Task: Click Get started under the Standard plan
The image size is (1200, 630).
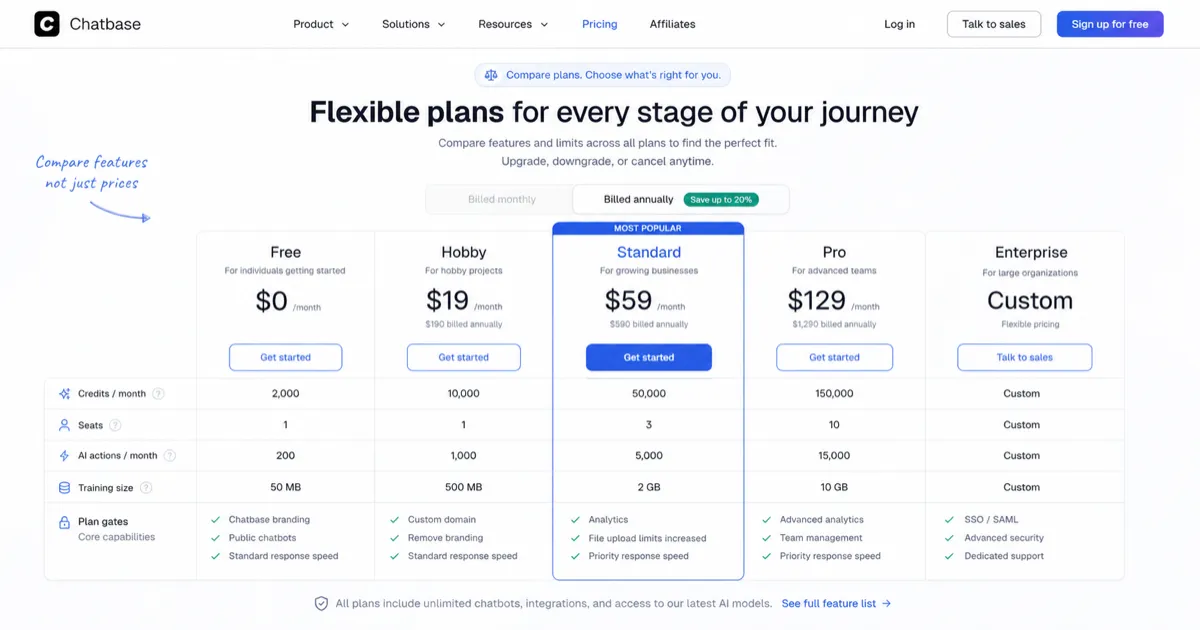Action: tap(648, 357)
